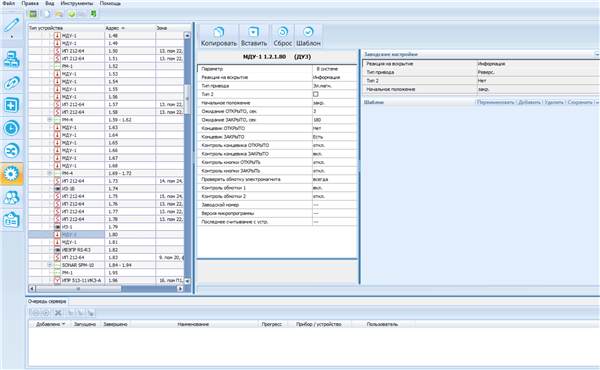
Task: Click the scroll right arrow below device tree
Action: click(180, 289)
